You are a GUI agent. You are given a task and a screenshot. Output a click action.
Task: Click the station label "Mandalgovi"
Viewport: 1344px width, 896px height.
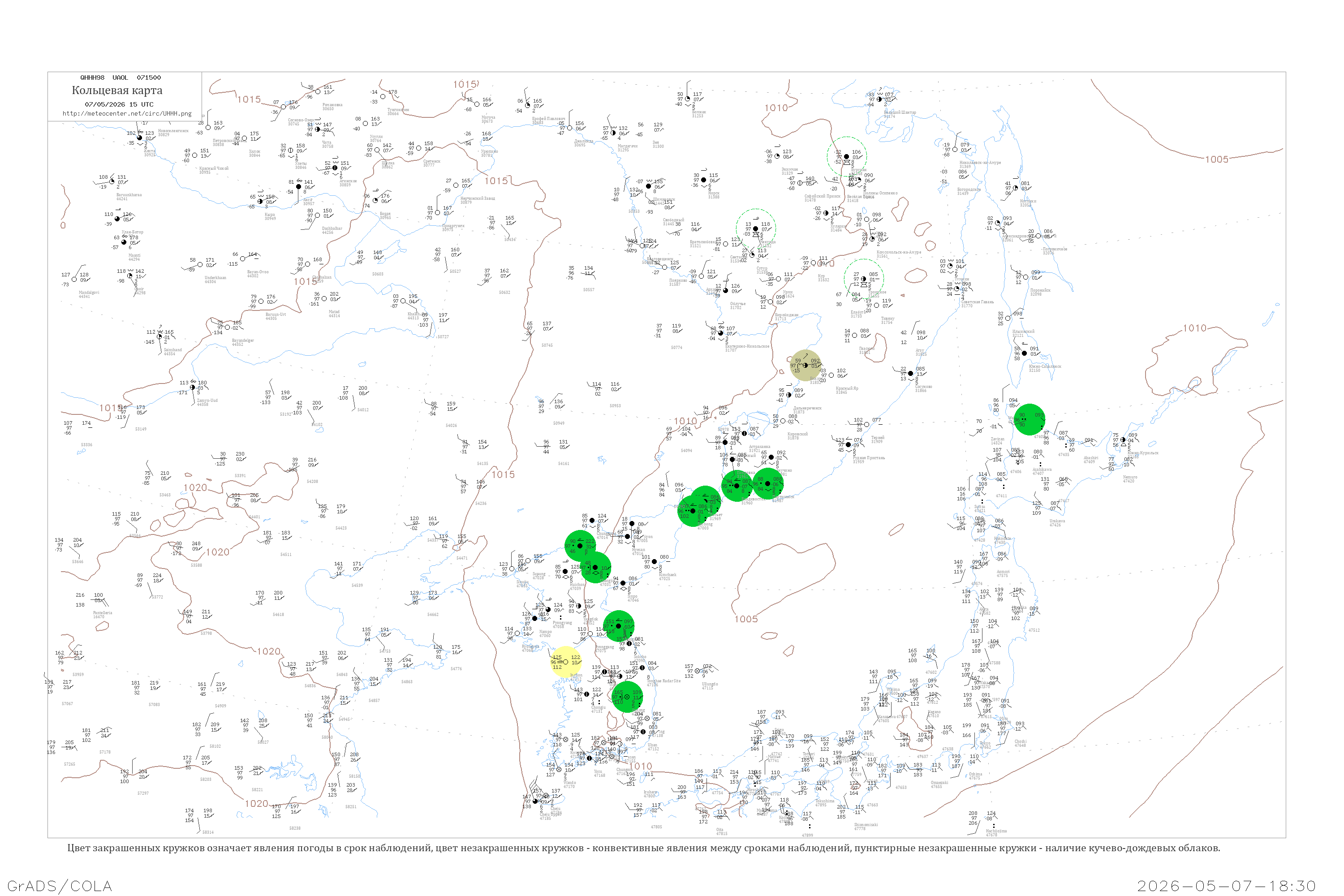pos(89,293)
